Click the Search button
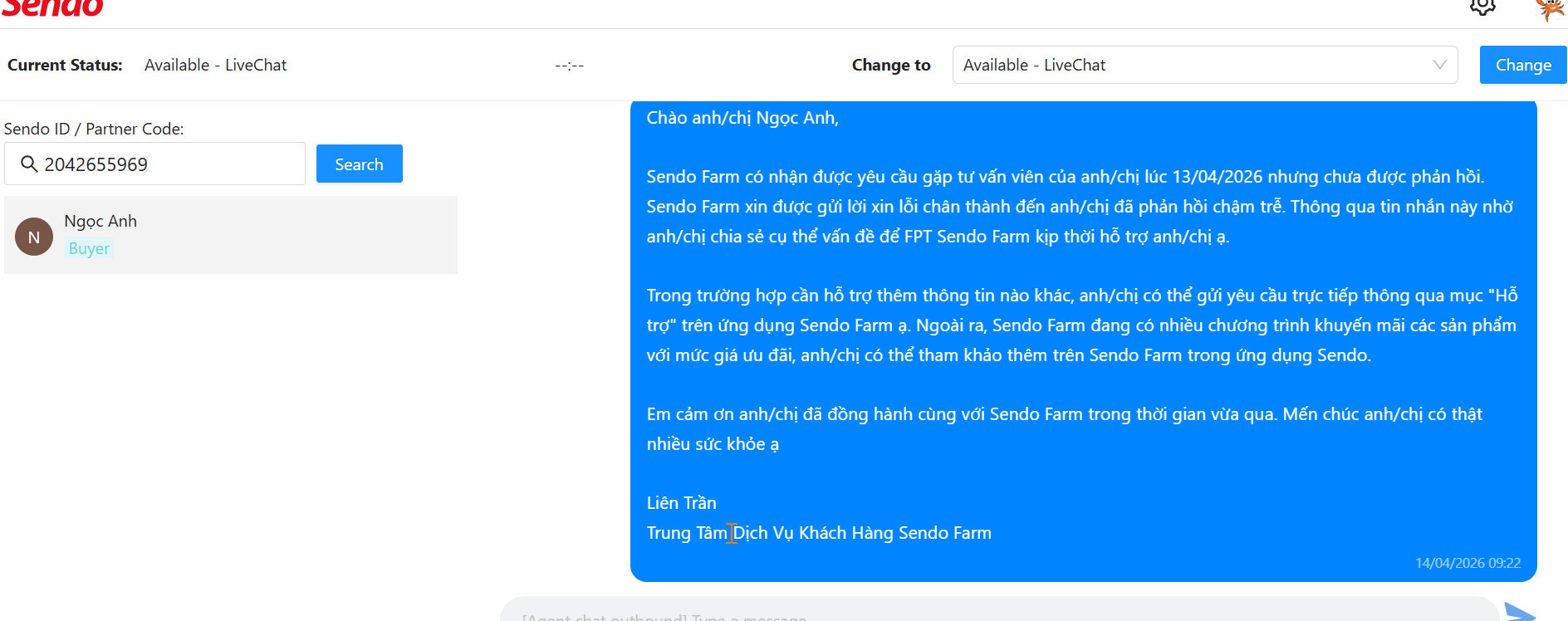The height and width of the screenshot is (621, 1568). coord(360,164)
